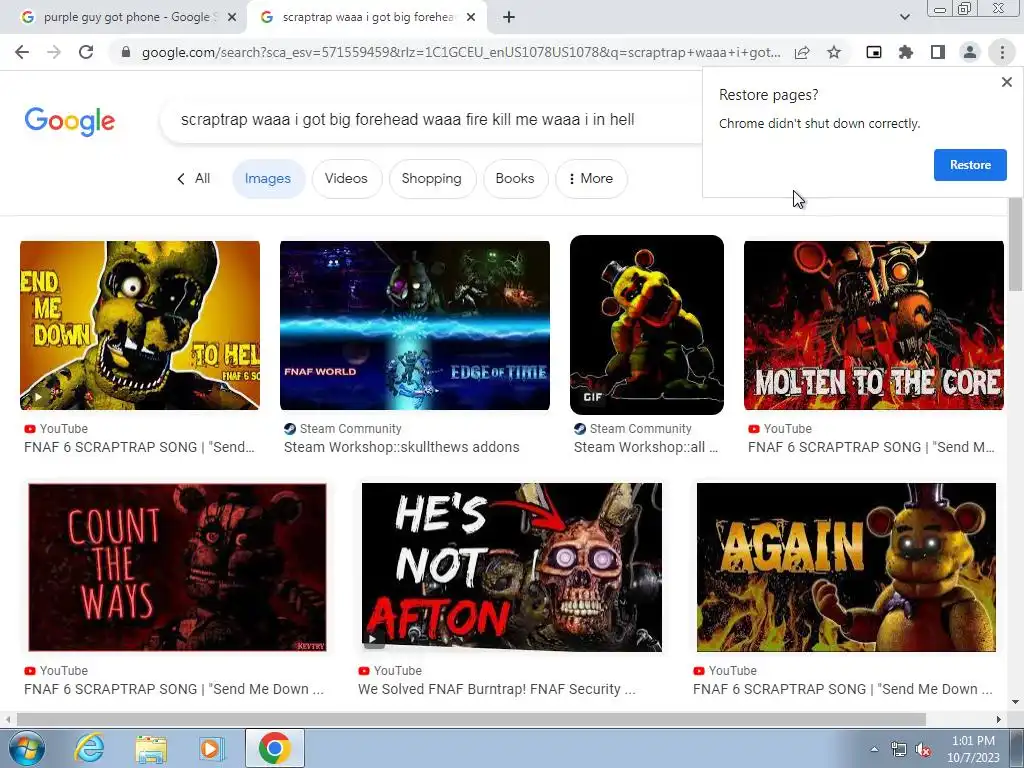Open the taskbar clock and date

[x=972, y=749]
